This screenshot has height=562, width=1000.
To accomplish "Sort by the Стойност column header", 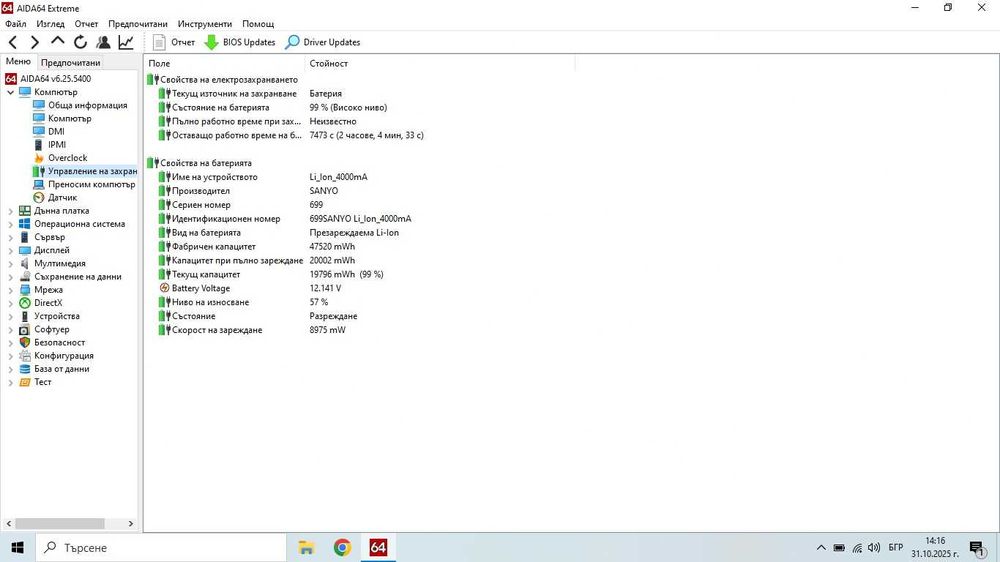I will 439,63.
